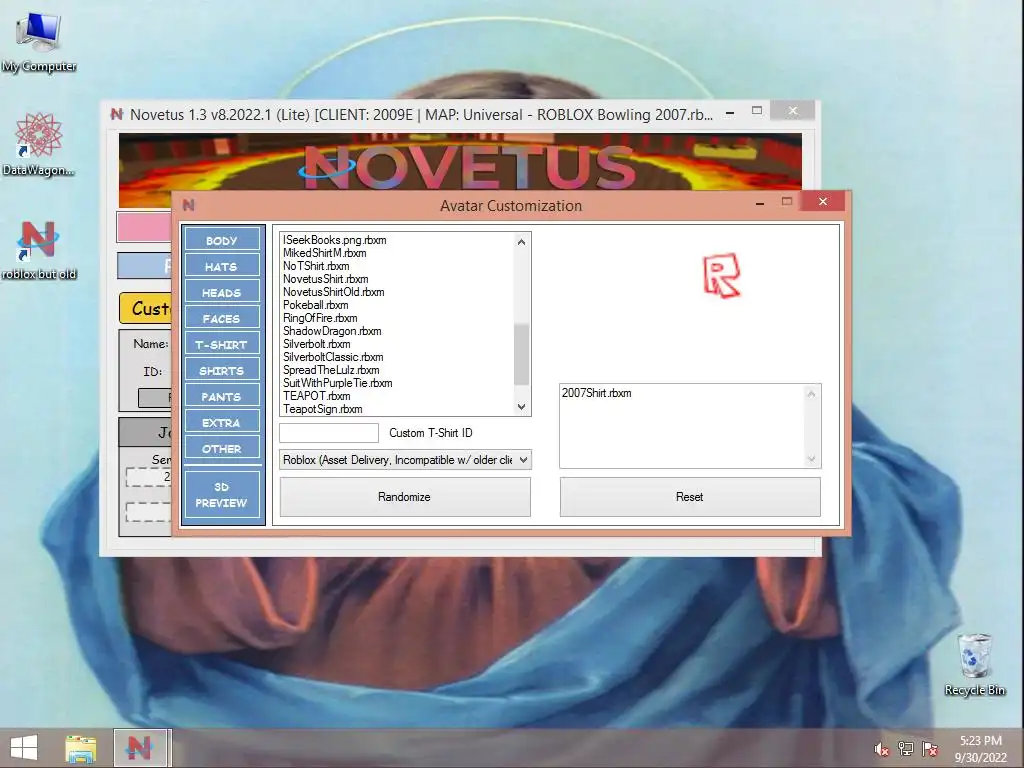Minimize the Avatar Customization window

760,202
